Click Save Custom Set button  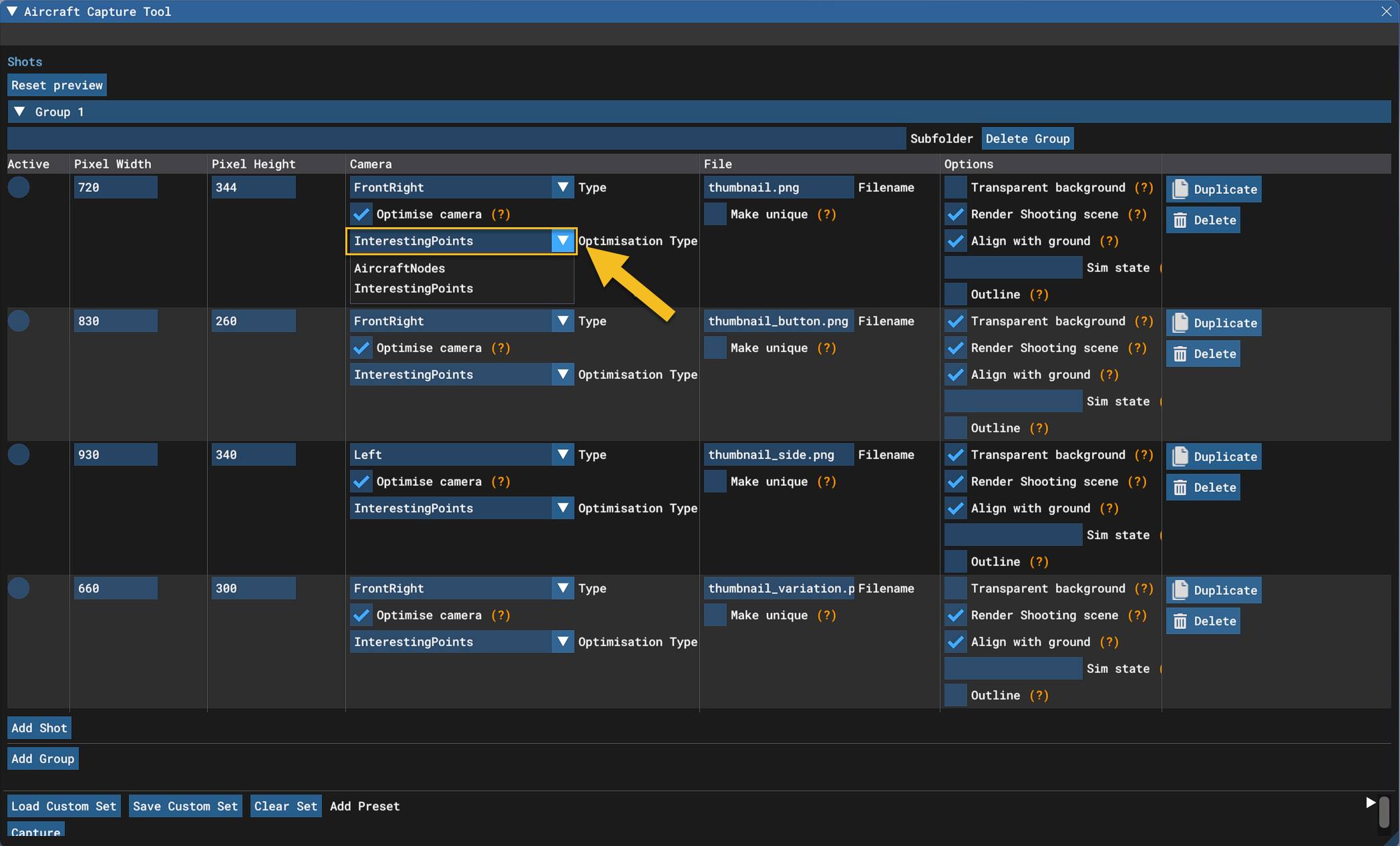185,806
